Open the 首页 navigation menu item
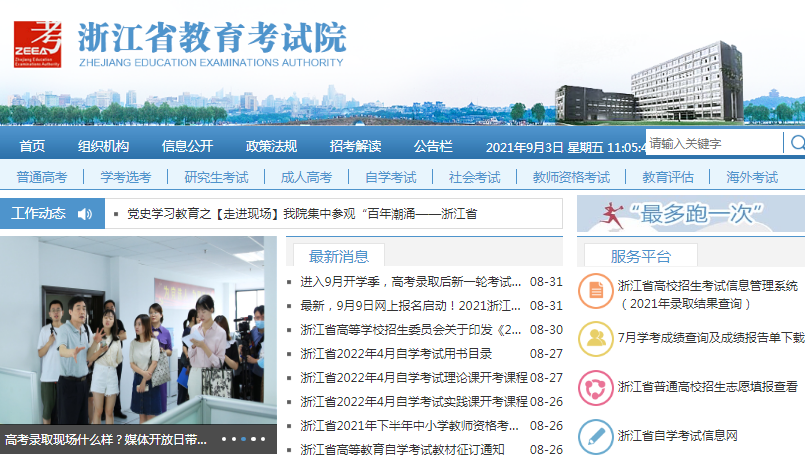Image resolution: width=805 pixels, height=457 pixels. click(32, 146)
